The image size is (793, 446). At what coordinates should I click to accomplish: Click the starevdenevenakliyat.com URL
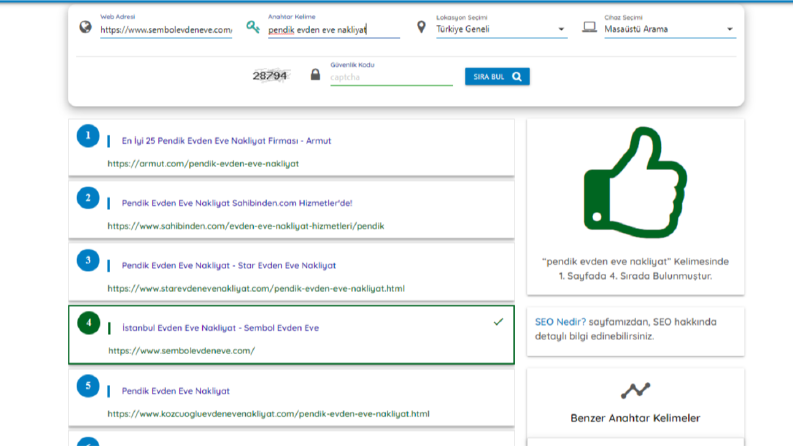[x=256, y=289]
